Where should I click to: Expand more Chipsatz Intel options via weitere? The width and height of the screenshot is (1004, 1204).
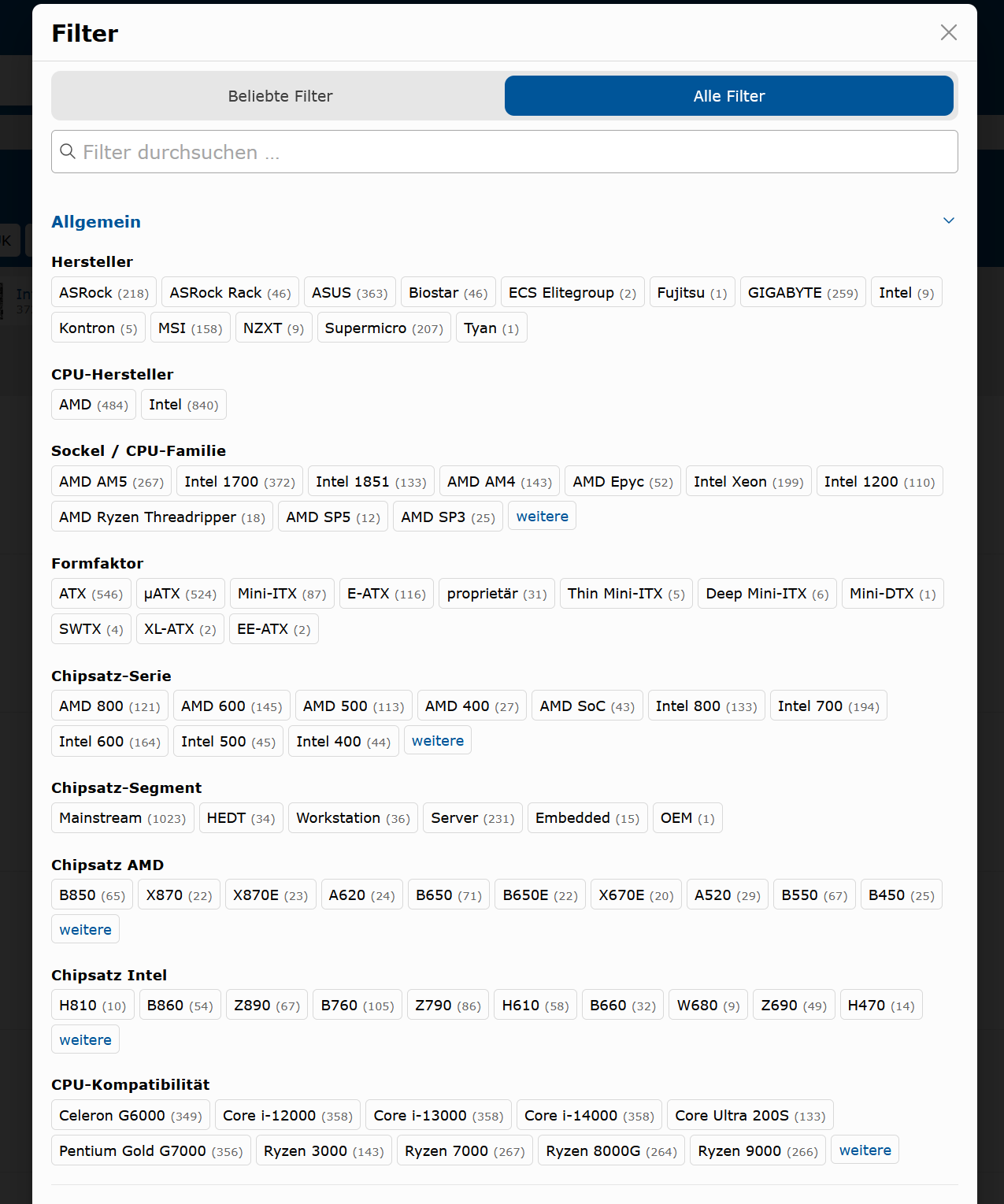point(85,1040)
